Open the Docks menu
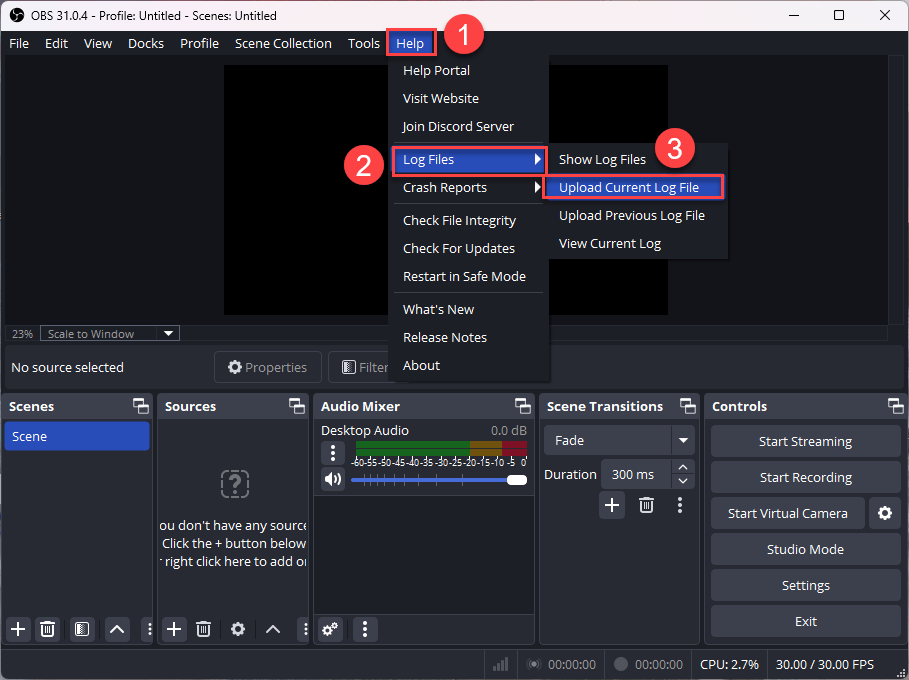The width and height of the screenshot is (909, 680). (x=146, y=43)
